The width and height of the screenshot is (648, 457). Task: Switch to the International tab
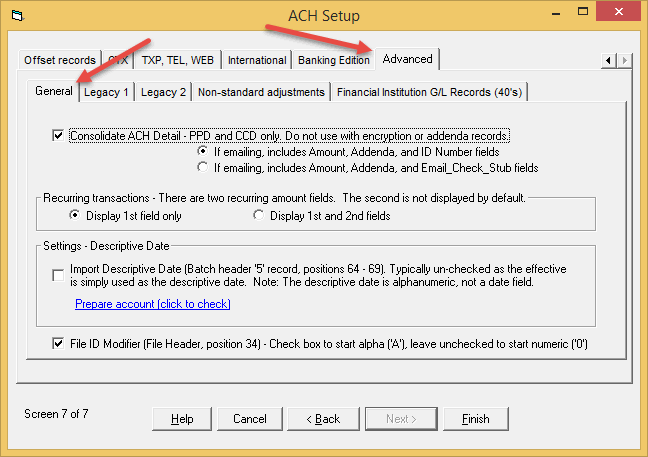coord(257,61)
